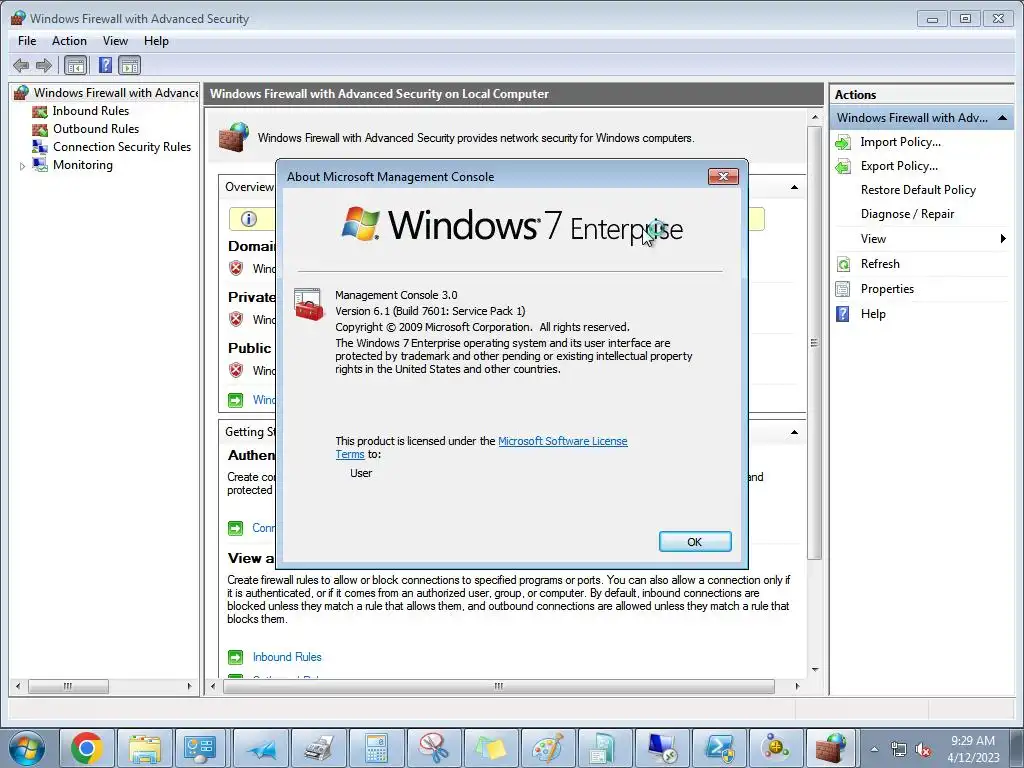Collapse Windows Firewall with Adv... actions header

click(x=1002, y=118)
